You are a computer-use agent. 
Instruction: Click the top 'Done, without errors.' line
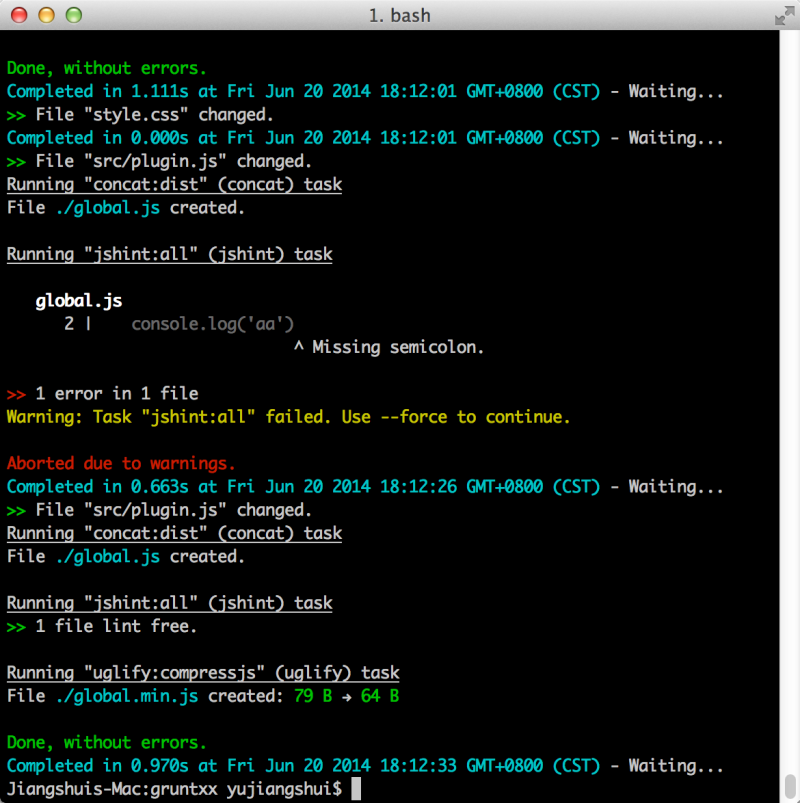pyautogui.click(x=107, y=68)
